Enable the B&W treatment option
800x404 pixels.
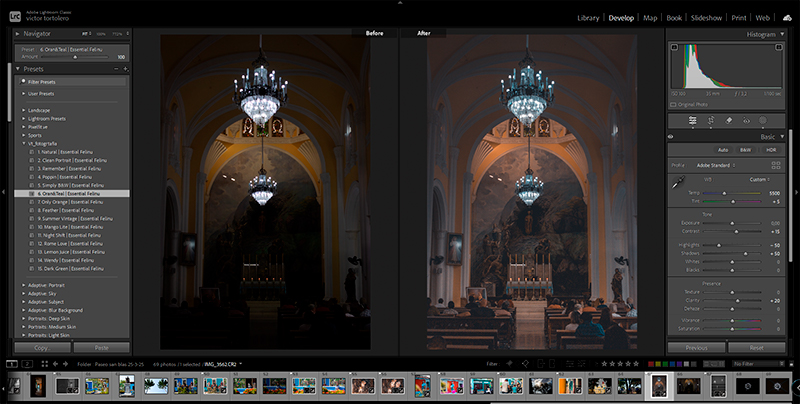click(x=745, y=150)
